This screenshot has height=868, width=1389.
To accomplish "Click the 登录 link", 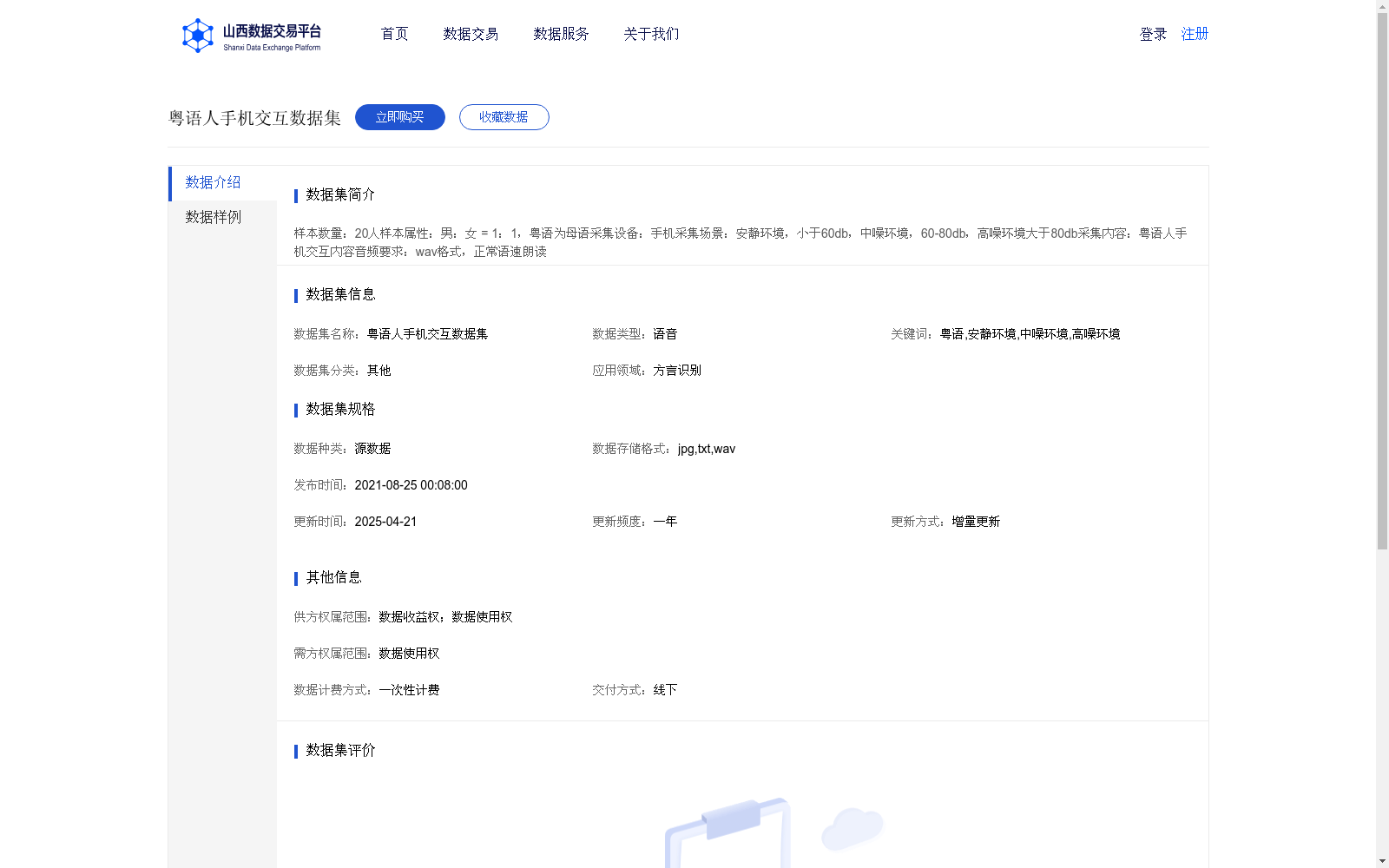I will pos(1153,34).
